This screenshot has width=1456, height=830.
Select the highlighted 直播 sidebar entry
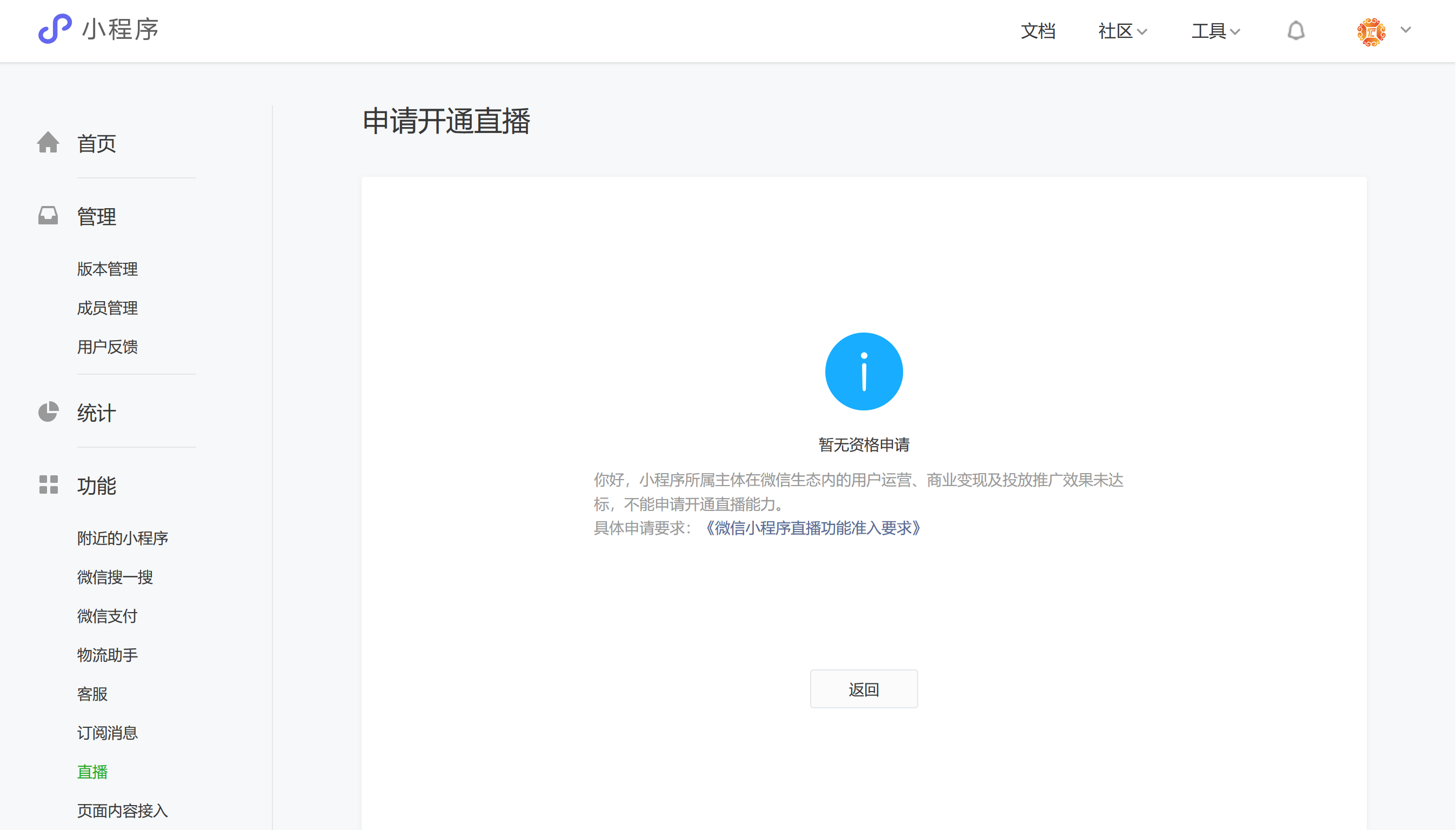tap(92, 772)
